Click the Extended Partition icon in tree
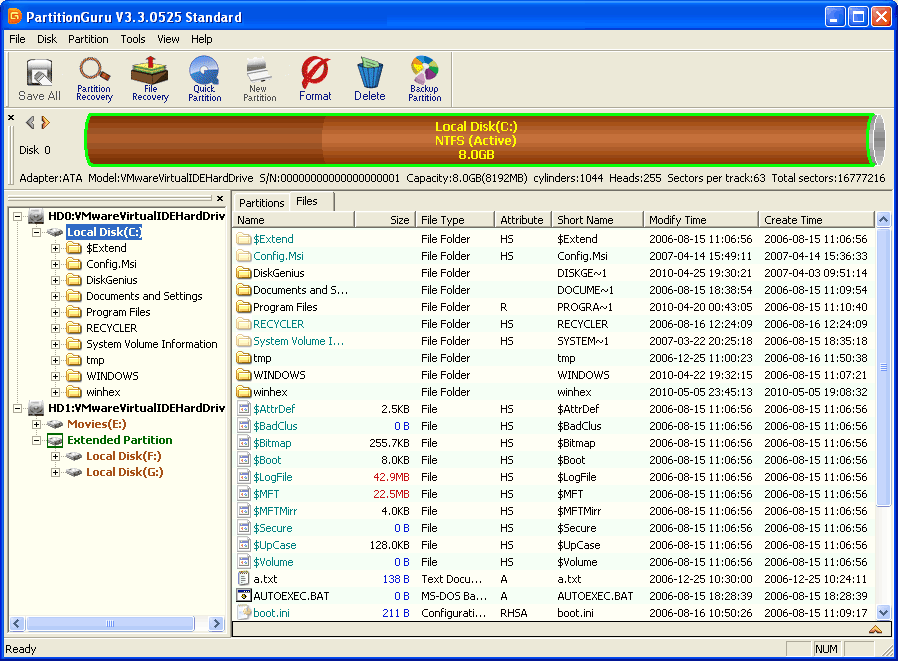The width and height of the screenshot is (898, 661). pos(55,440)
